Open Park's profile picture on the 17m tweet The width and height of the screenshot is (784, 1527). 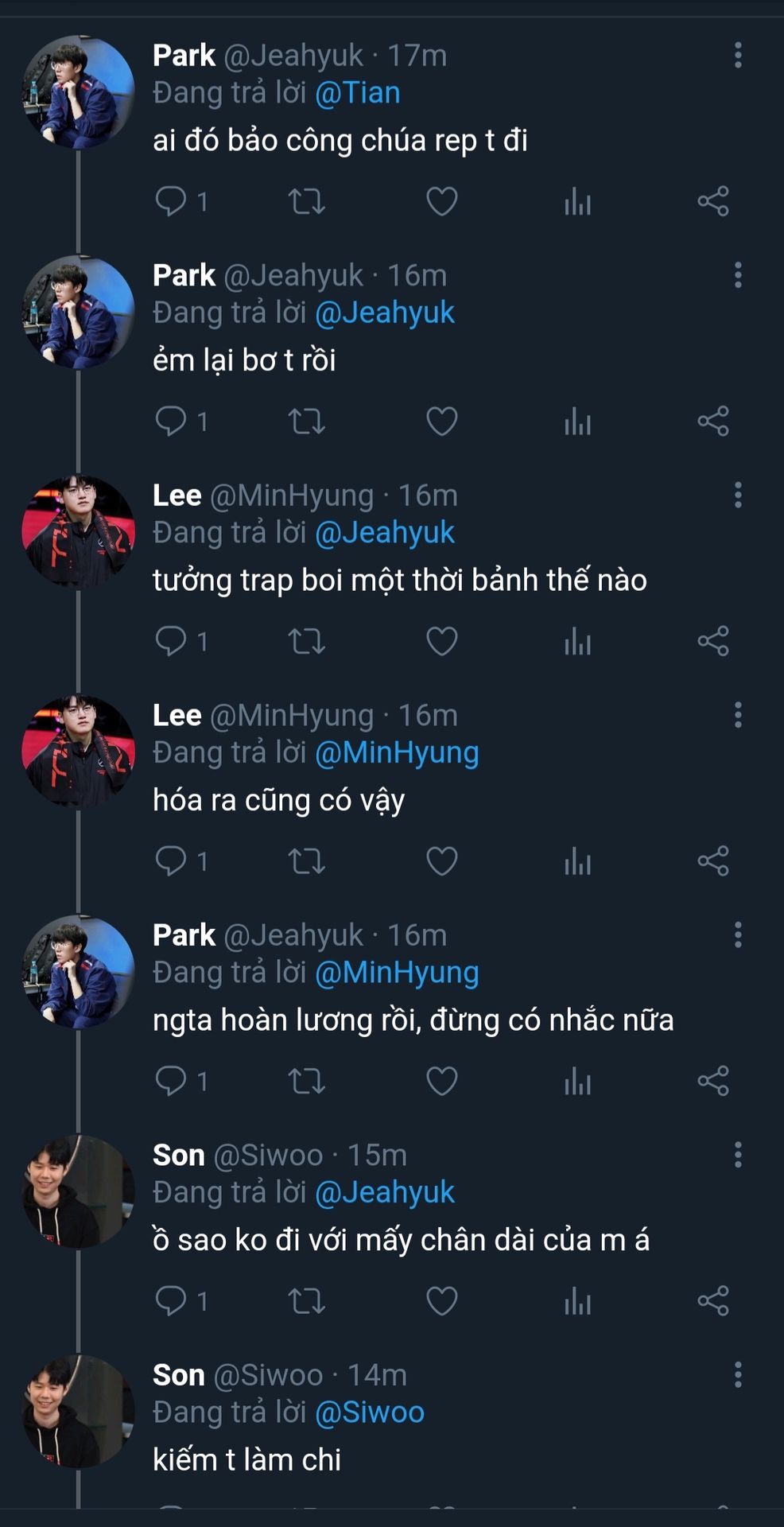78,92
